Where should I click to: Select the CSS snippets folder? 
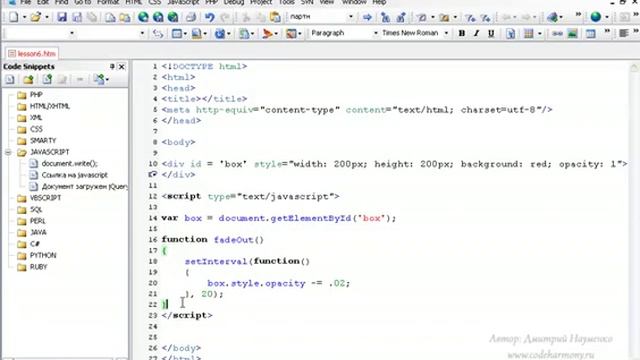click(36, 129)
